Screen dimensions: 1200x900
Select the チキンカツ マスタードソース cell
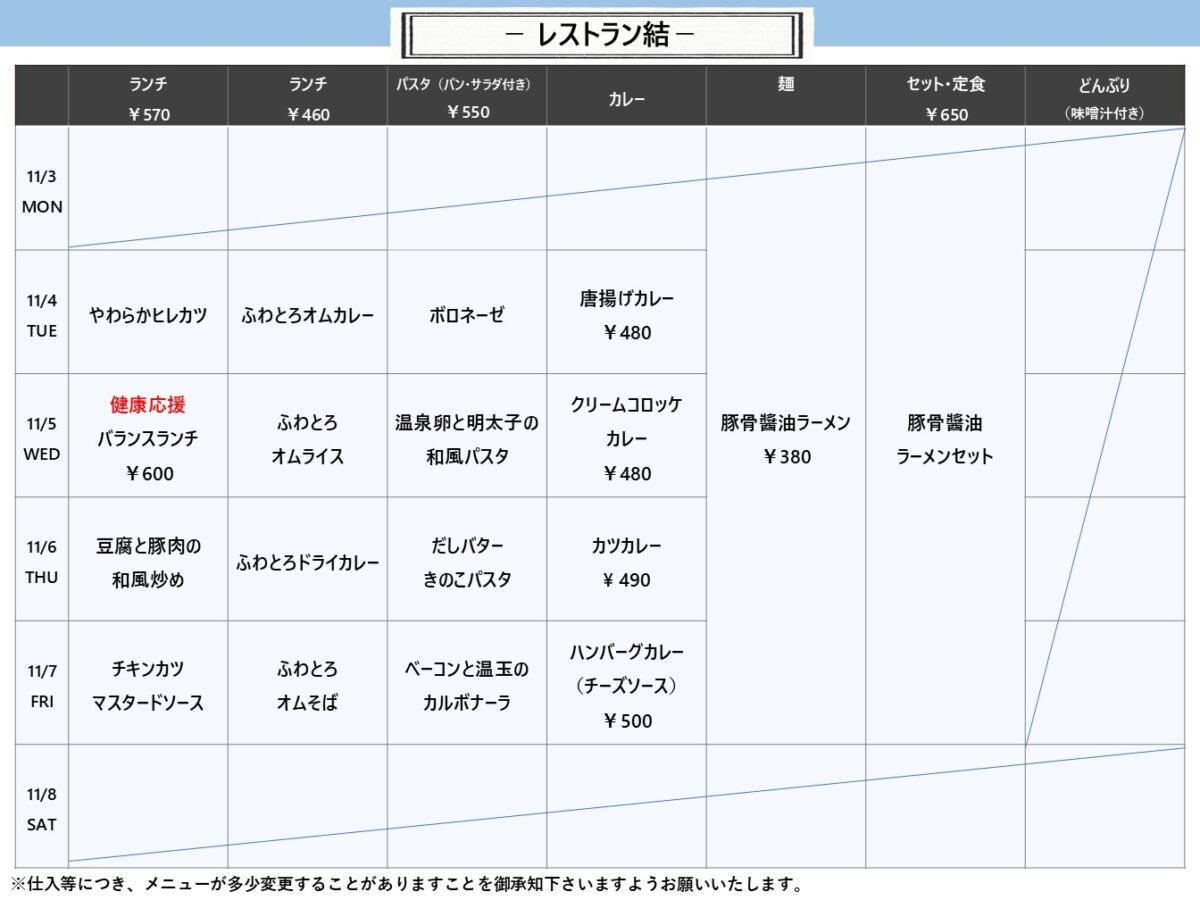coord(148,685)
